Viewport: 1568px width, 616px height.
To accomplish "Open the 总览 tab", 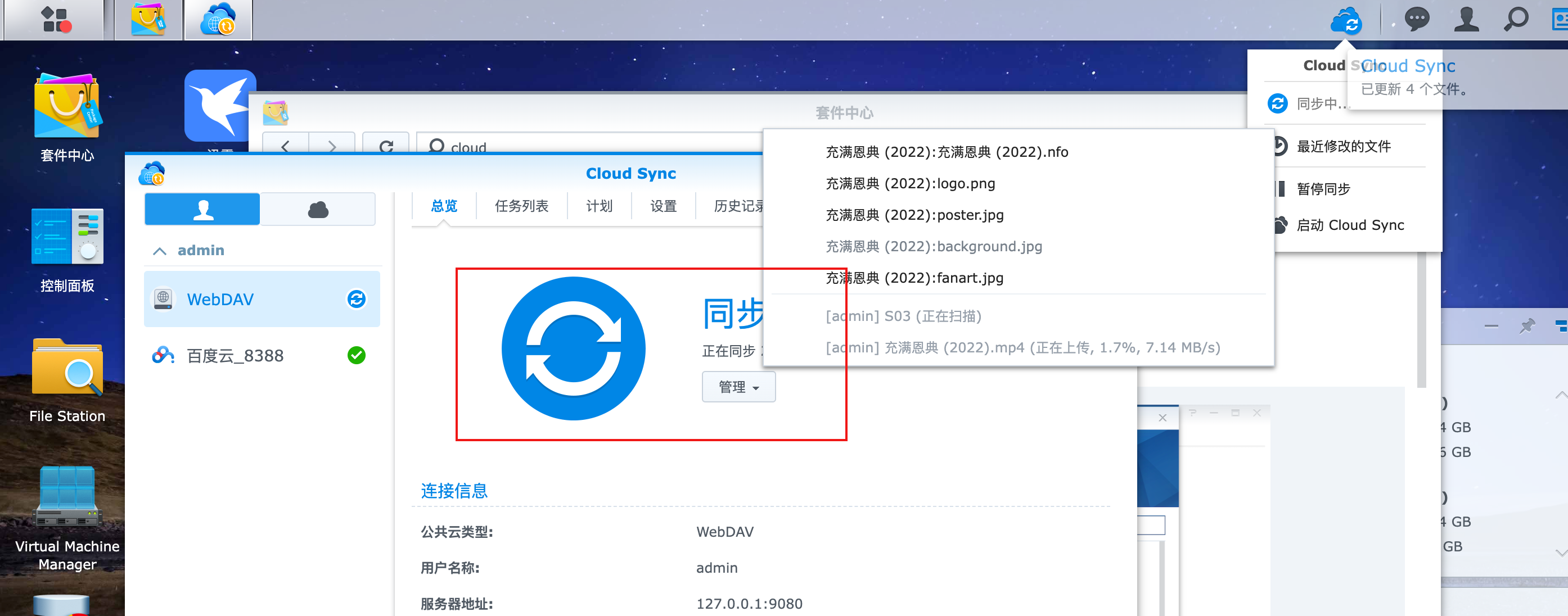I will 444,206.
